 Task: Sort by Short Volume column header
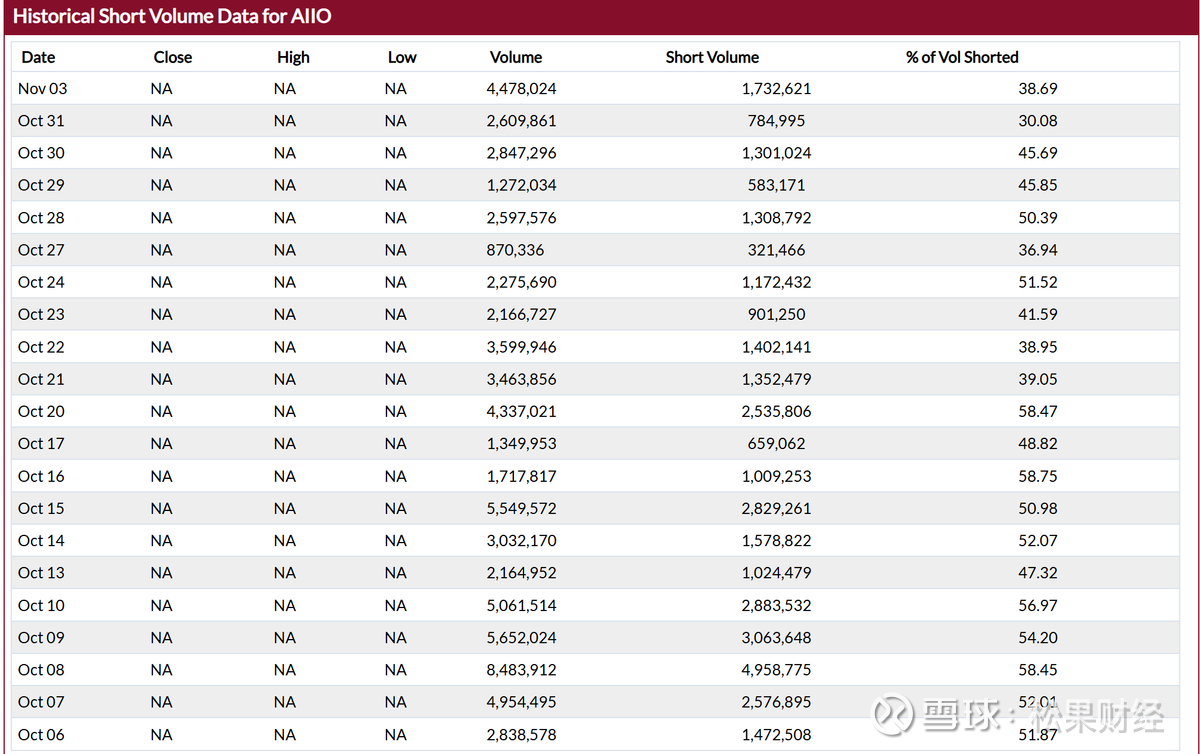712,57
